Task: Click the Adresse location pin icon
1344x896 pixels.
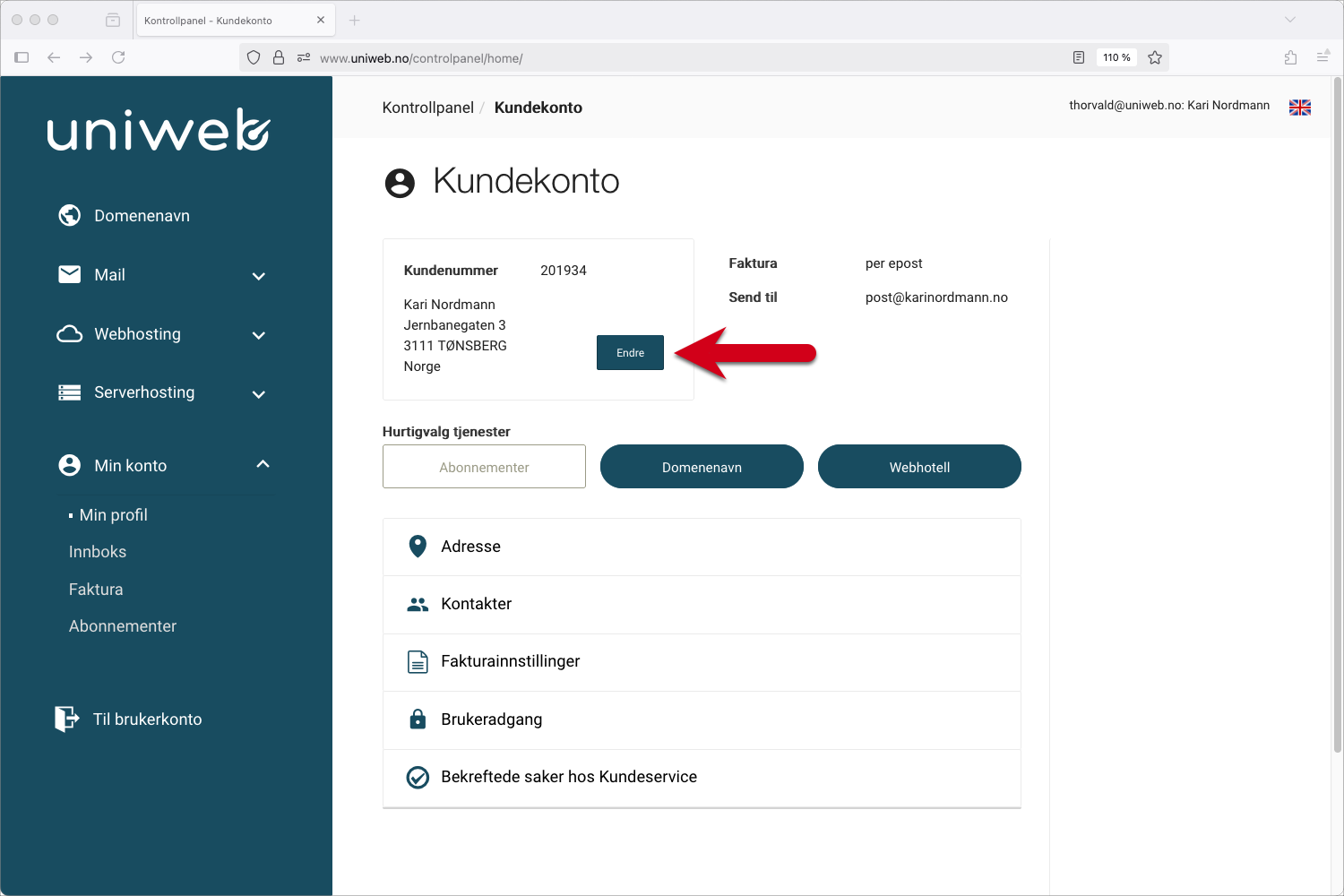Action: click(x=418, y=547)
